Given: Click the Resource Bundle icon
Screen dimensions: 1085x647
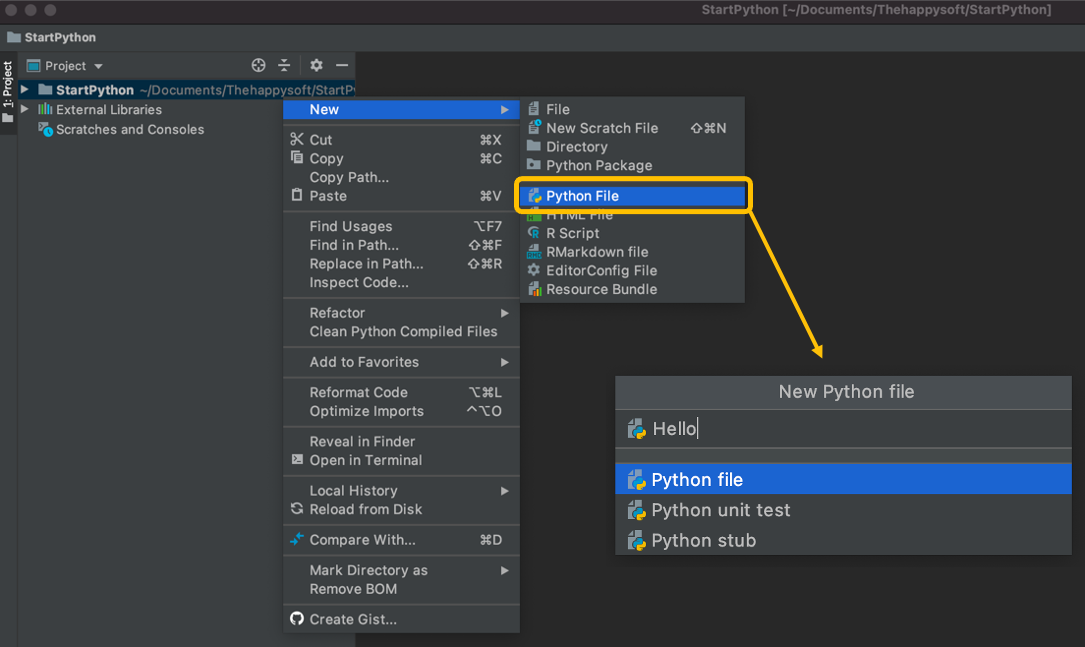Looking at the screenshot, I should 534,289.
